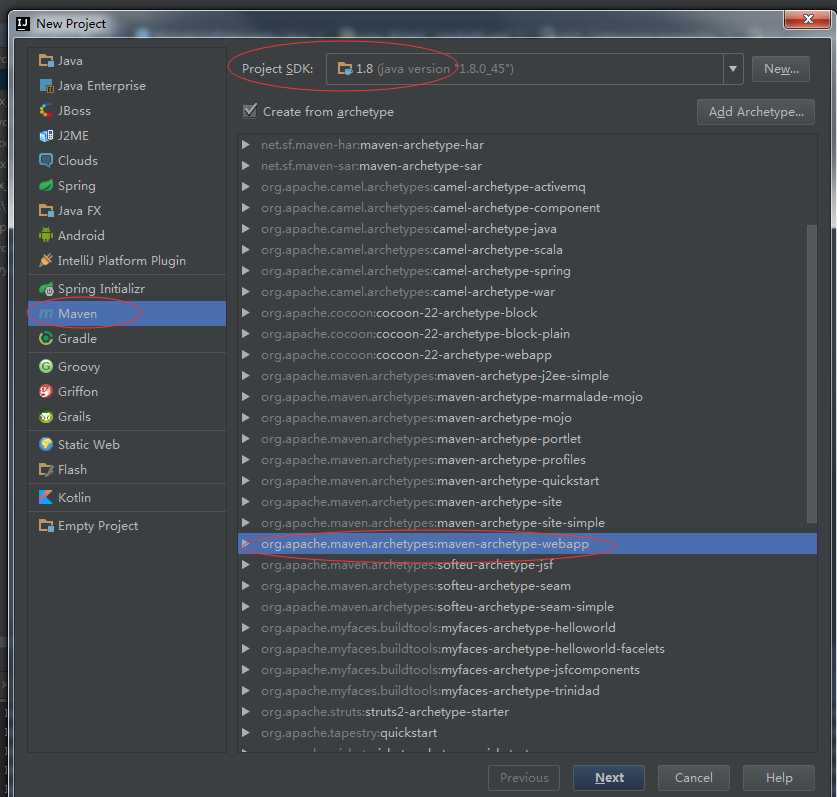Image resolution: width=837 pixels, height=797 pixels.
Task: Pick the Empty Project icon
Action: (x=46, y=526)
